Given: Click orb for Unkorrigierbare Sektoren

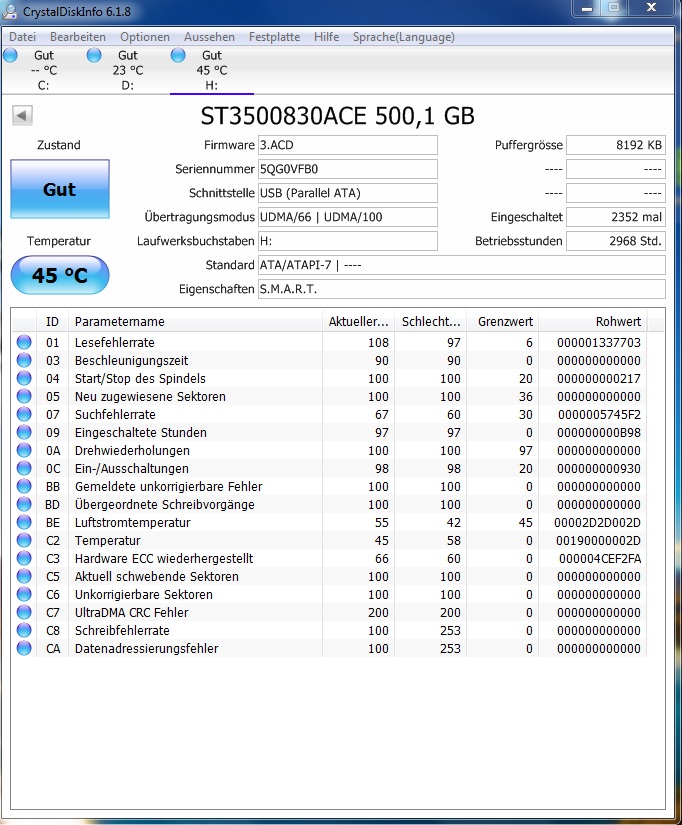Looking at the screenshot, I should (x=24, y=594).
